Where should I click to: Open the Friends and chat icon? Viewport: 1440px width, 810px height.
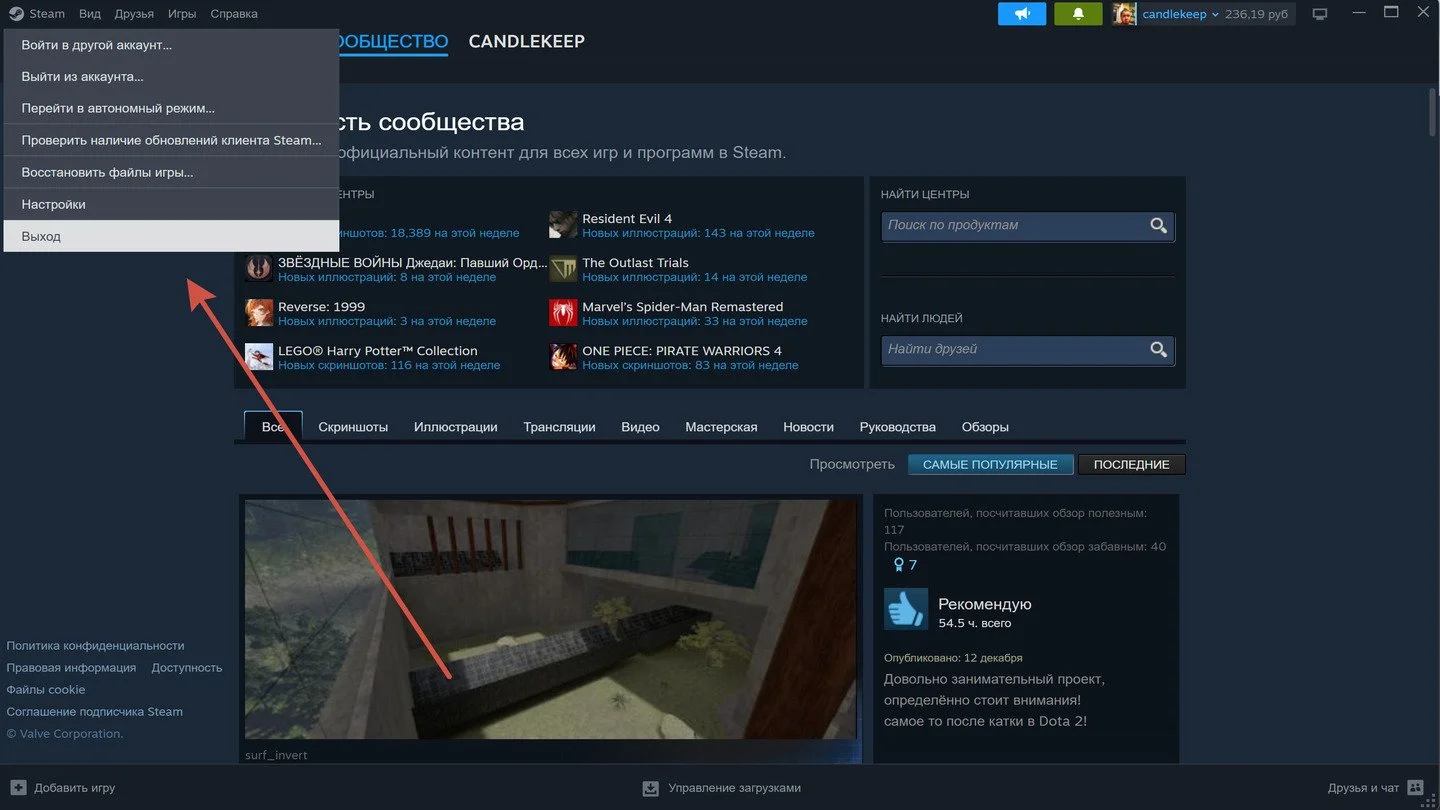1415,787
